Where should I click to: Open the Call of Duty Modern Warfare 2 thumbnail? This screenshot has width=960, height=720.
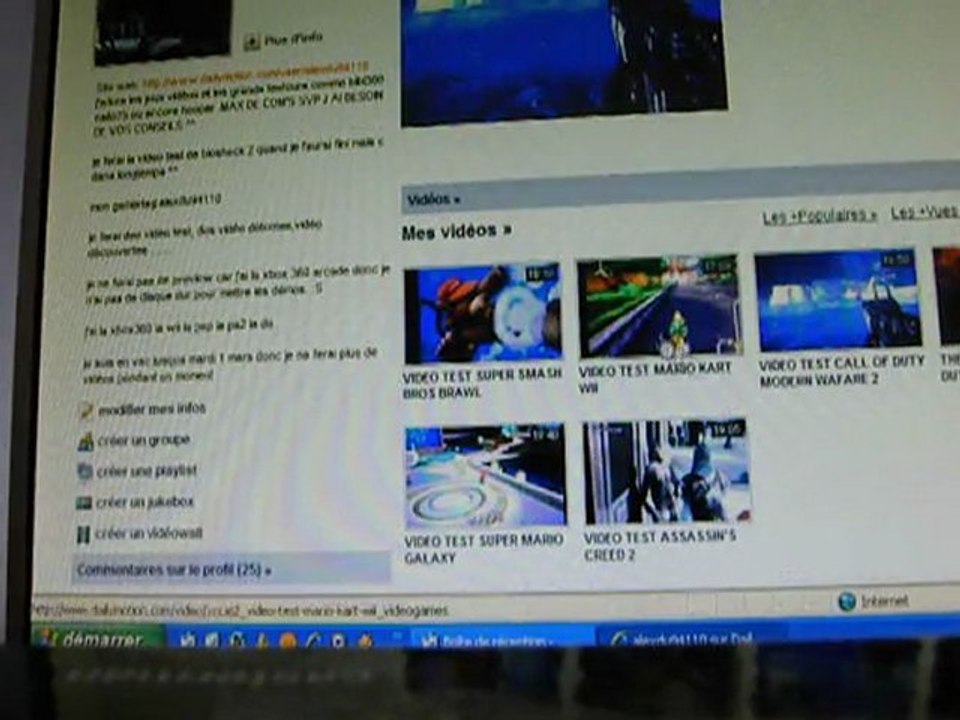838,299
